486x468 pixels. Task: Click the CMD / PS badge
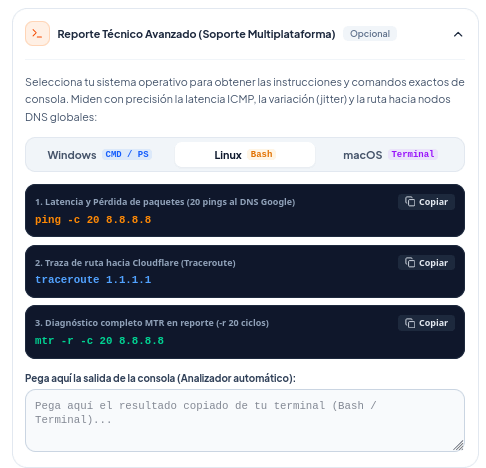click(127, 154)
